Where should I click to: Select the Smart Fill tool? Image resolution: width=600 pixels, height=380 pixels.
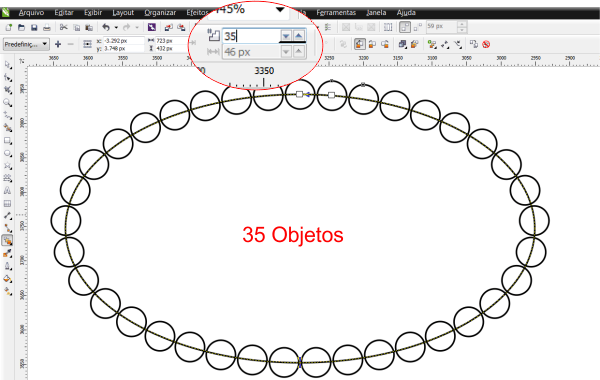pos(8,128)
